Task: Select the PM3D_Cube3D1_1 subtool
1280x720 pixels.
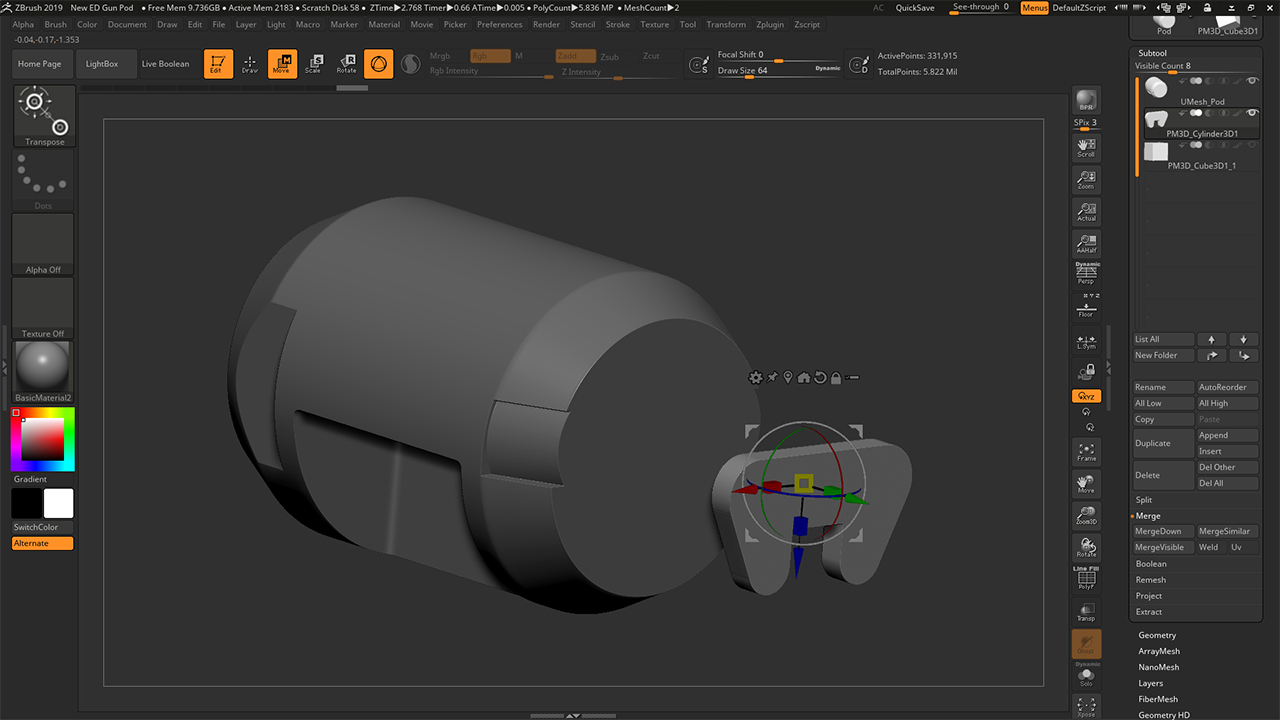Action: point(1200,156)
